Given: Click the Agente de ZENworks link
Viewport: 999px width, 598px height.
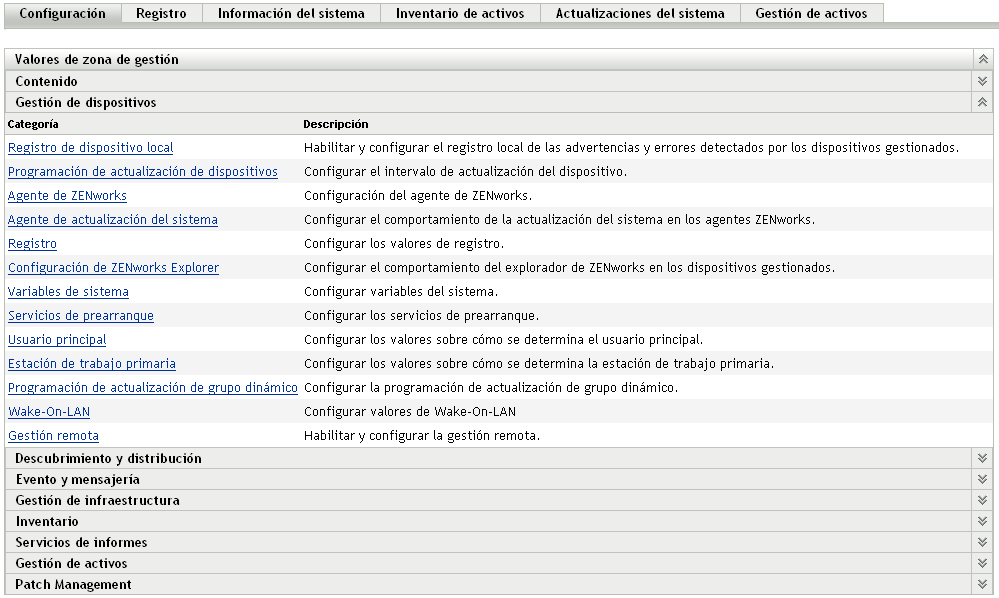Looking at the screenshot, I should 68,196.
